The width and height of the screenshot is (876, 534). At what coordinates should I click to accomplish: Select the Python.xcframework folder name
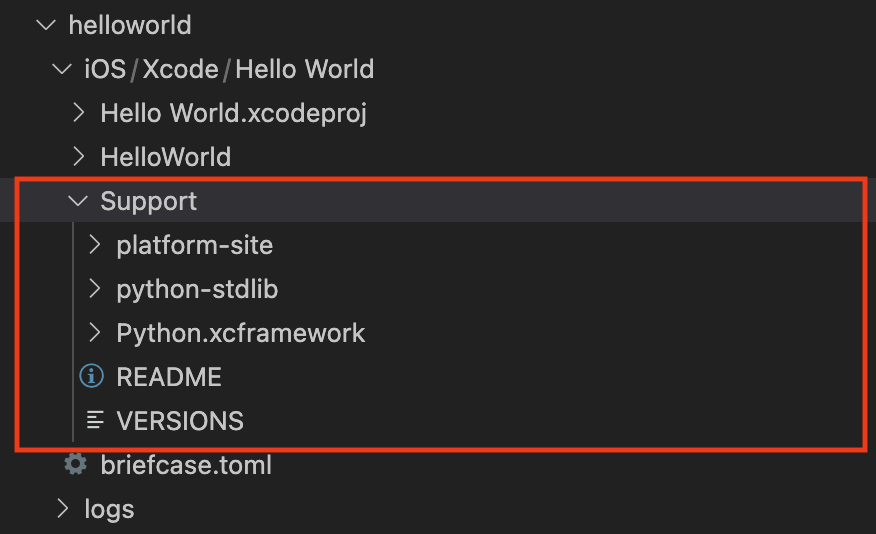(x=241, y=333)
